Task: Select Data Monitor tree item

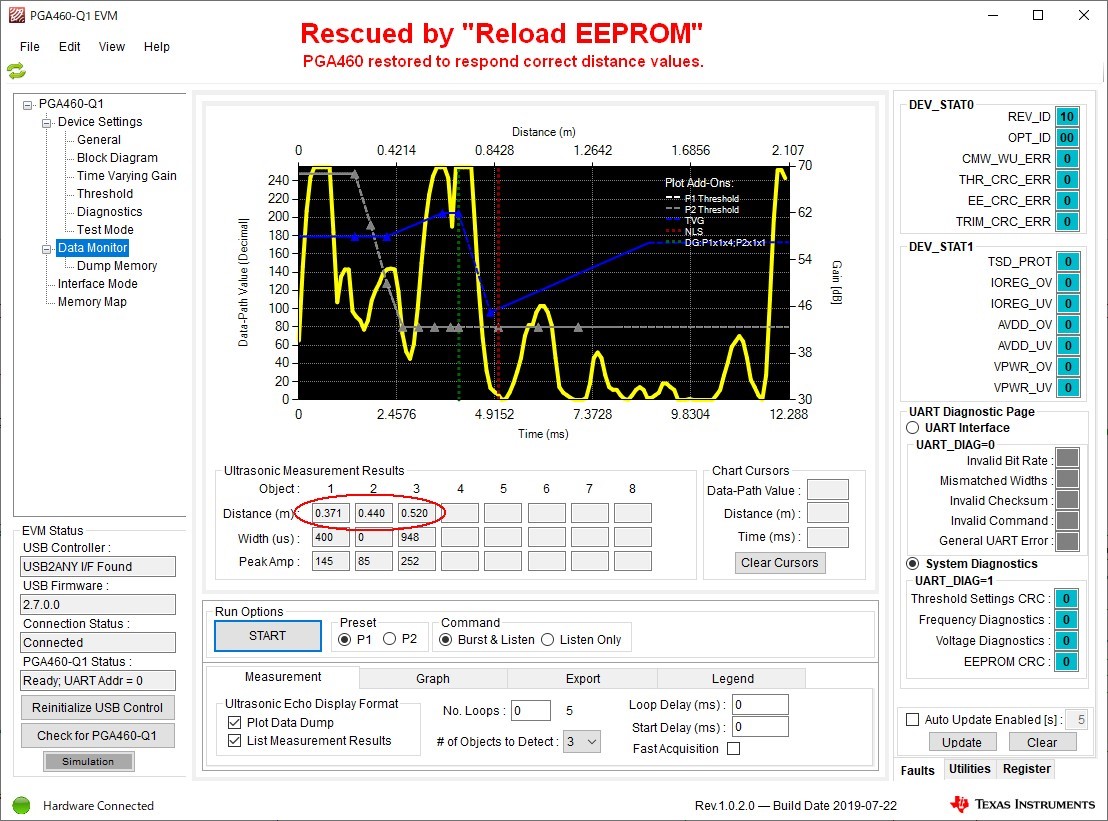Action: coord(93,248)
